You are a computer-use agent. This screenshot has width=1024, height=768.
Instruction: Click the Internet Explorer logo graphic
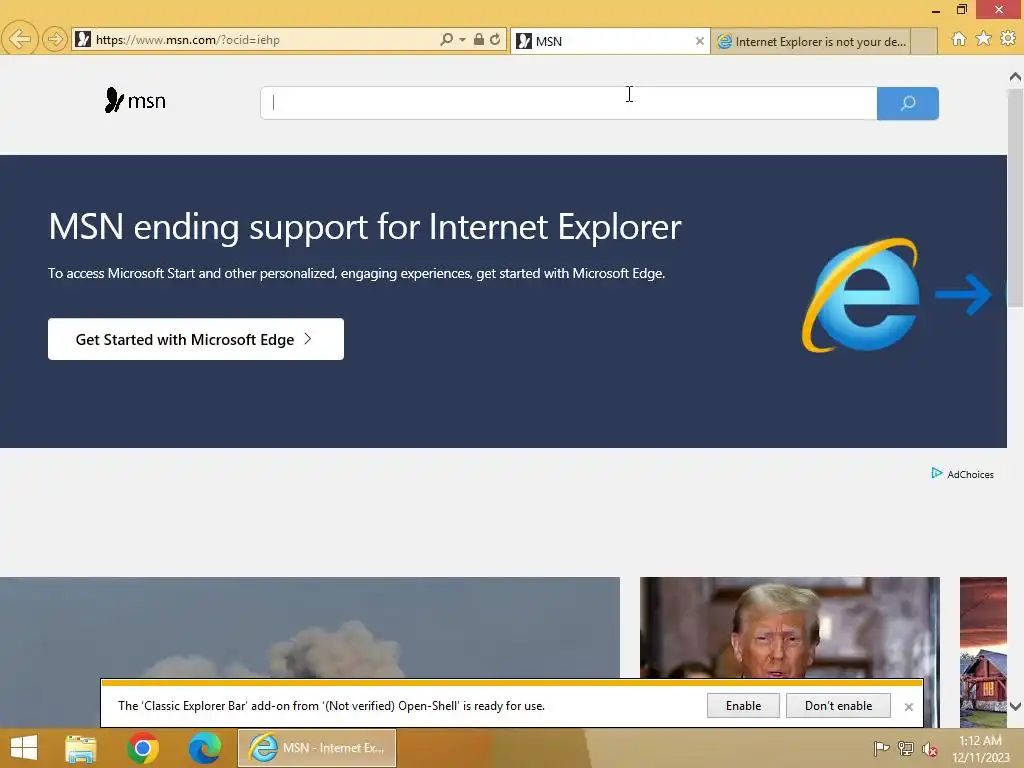[861, 295]
